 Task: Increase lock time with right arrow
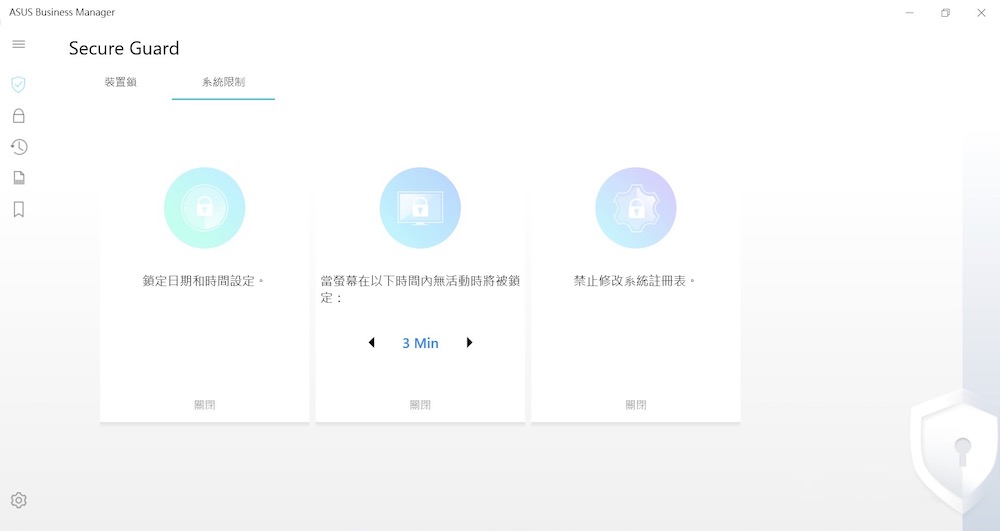pos(469,343)
